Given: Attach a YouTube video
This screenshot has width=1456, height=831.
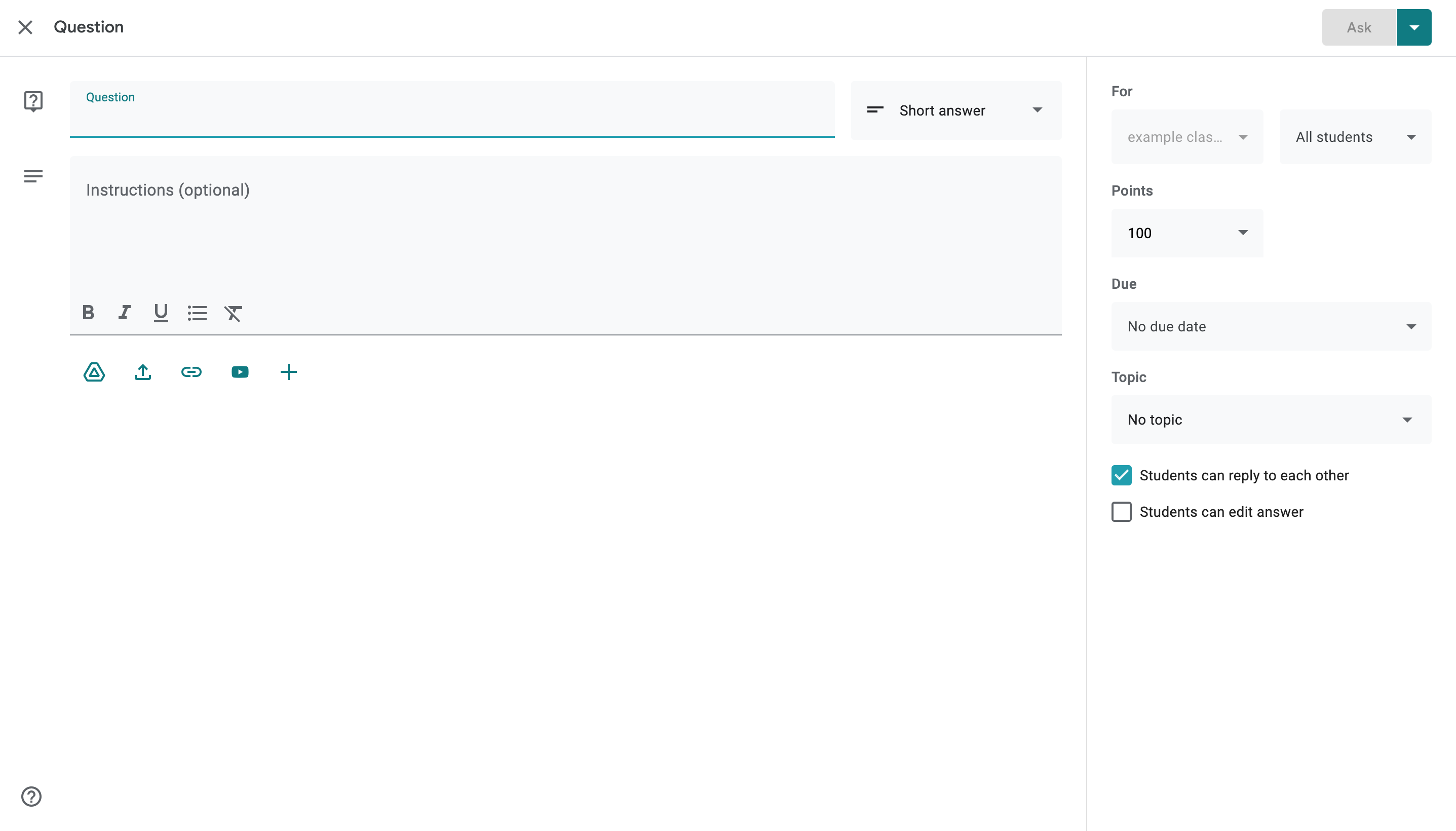Looking at the screenshot, I should 240,372.
